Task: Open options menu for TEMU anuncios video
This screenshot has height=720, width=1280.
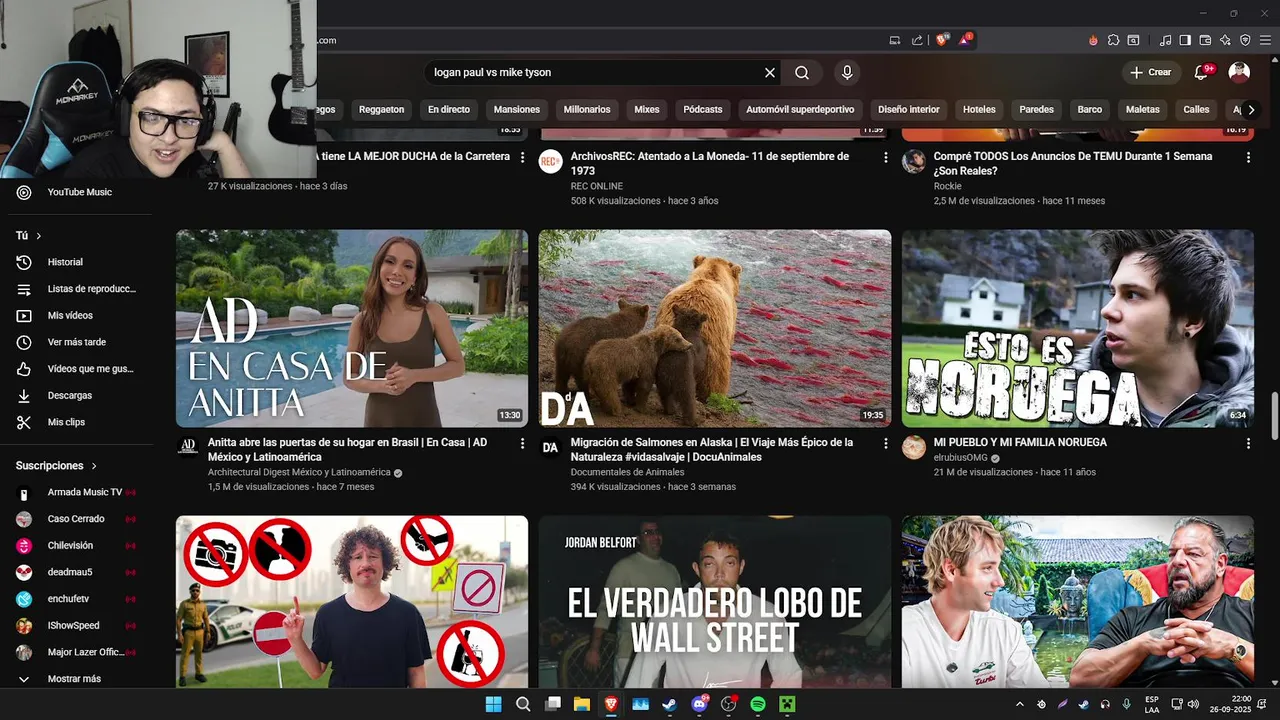Action: [1248, 157]
